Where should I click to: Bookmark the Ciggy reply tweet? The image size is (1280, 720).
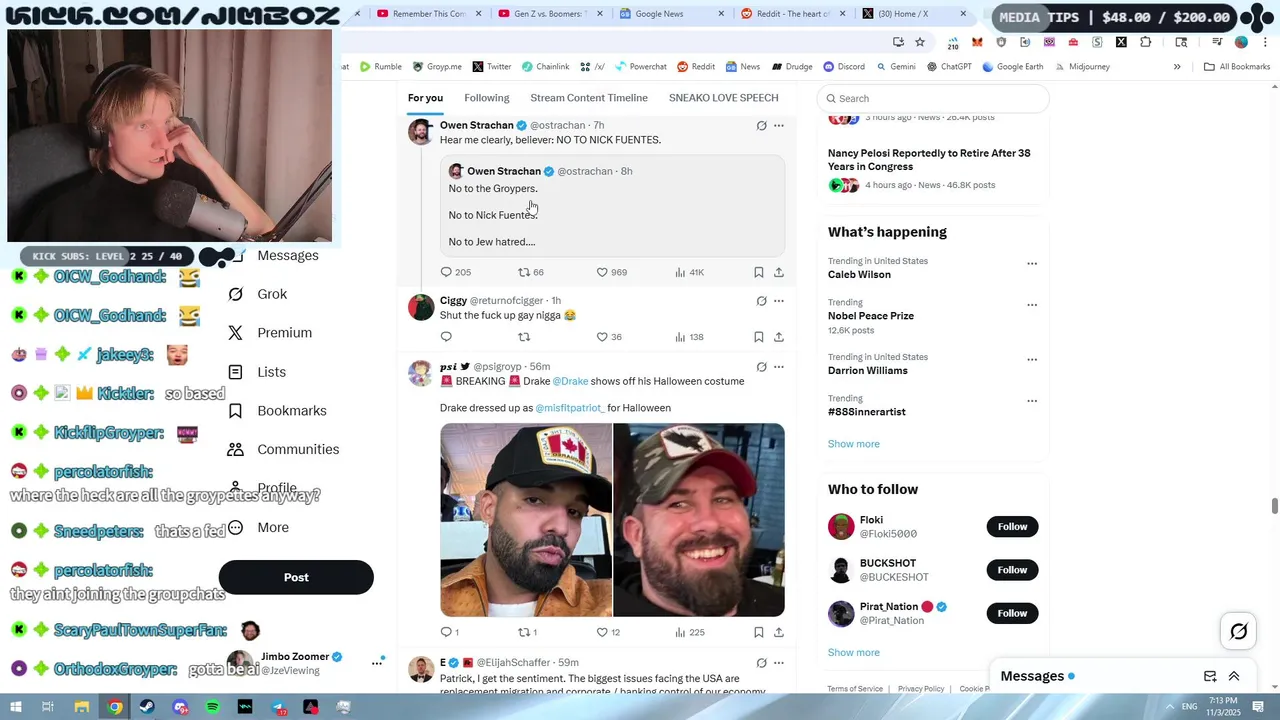[758, 337]
